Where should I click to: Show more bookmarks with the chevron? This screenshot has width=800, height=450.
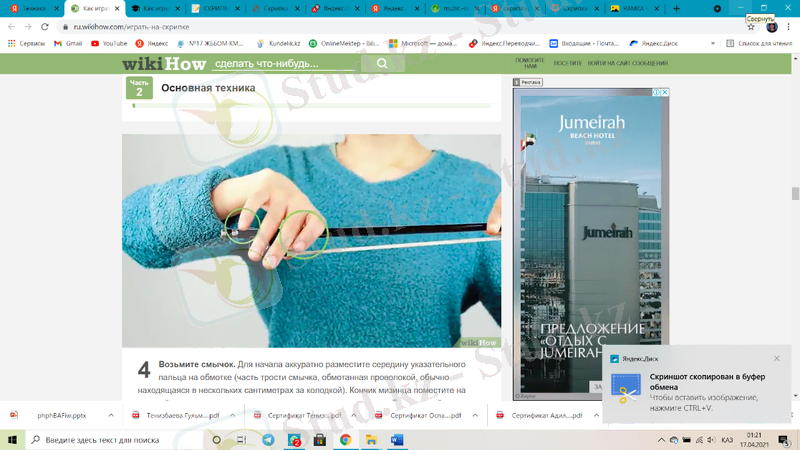click(713, 43)
